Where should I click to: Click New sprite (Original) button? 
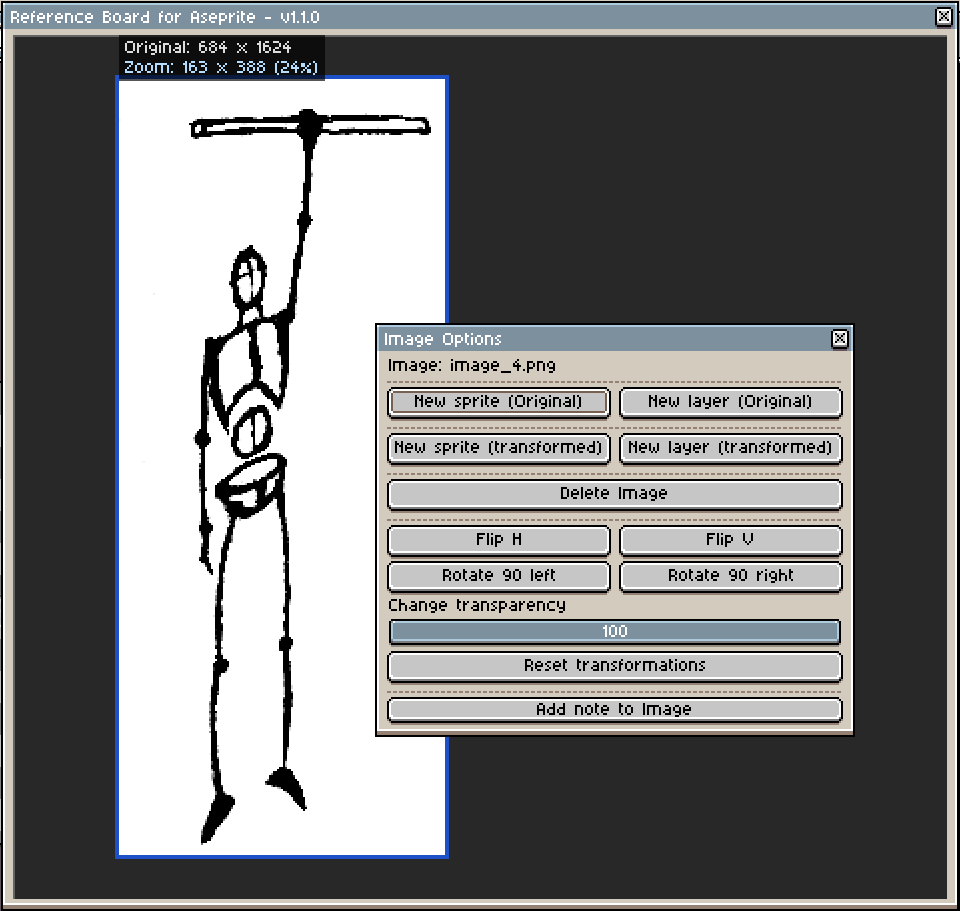[x=498, y=402]
